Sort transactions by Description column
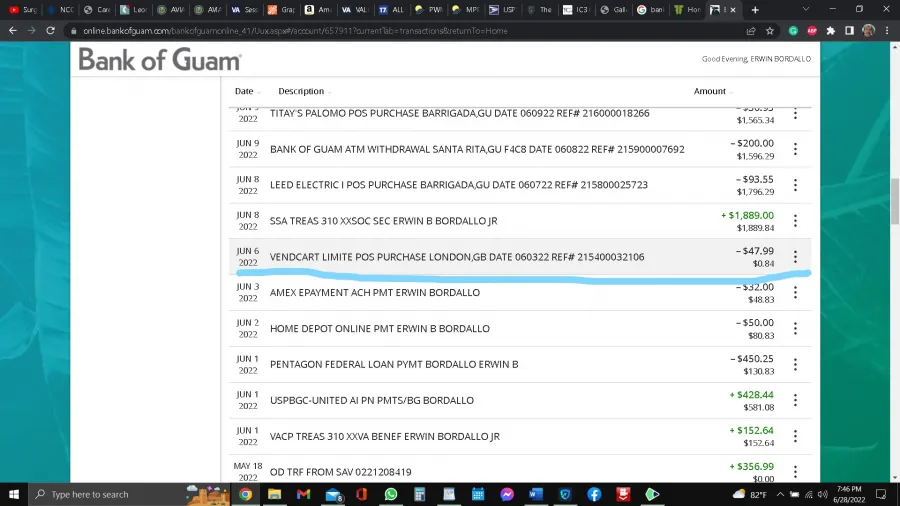This screenshot has height=506, width=900. point(304,91)
